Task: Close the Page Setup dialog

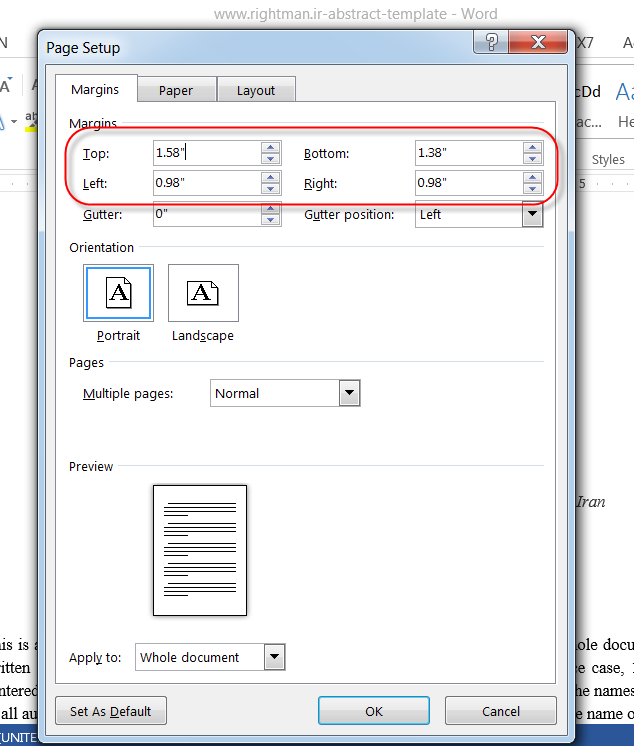Action: pos(540,42)
